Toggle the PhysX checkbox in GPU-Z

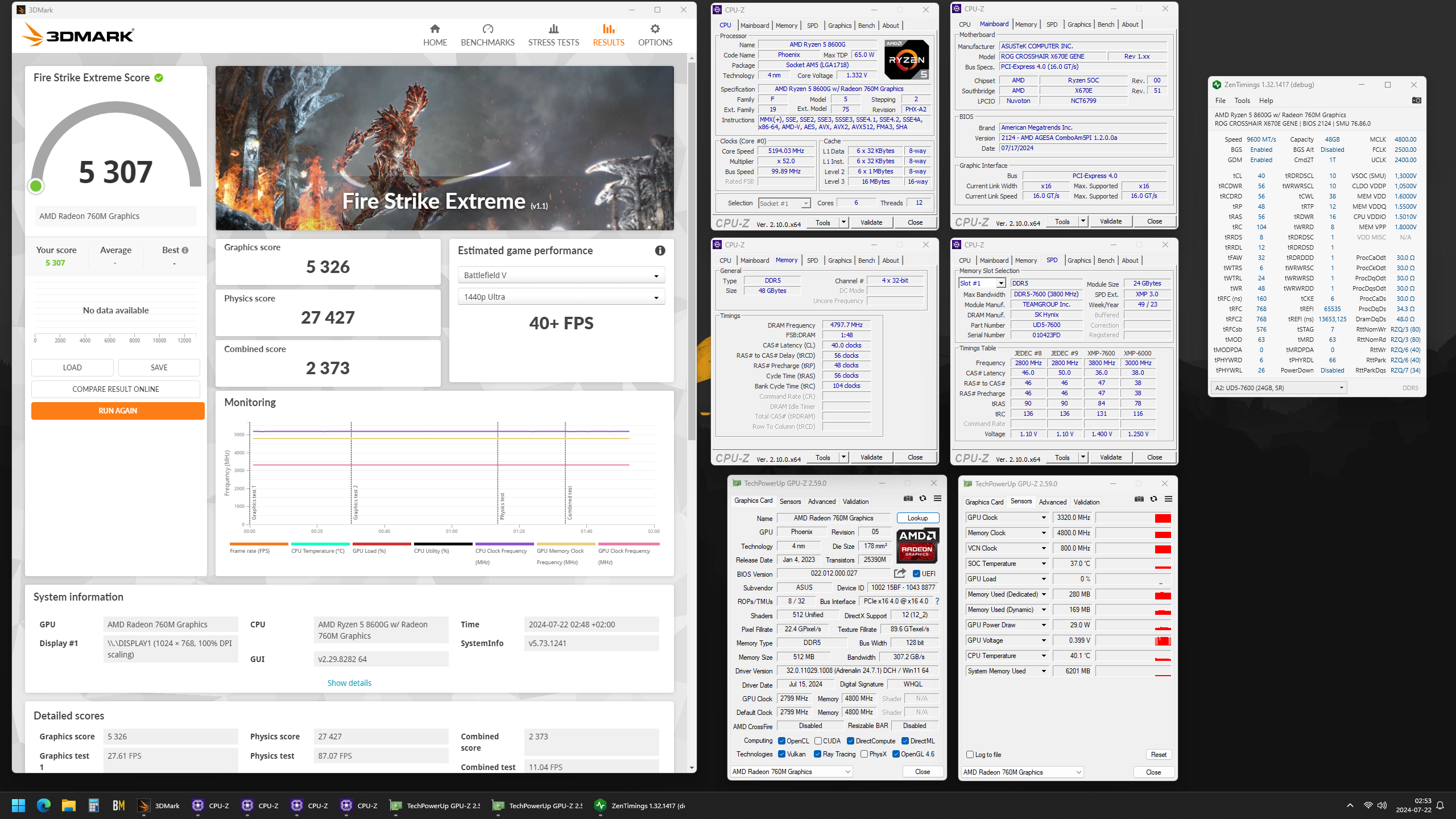pyautogui.click(x=864, y=754)
